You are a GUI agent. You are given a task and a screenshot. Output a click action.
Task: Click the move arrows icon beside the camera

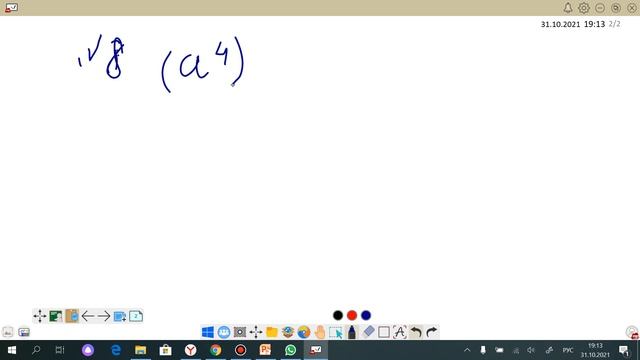pos(256,332)
